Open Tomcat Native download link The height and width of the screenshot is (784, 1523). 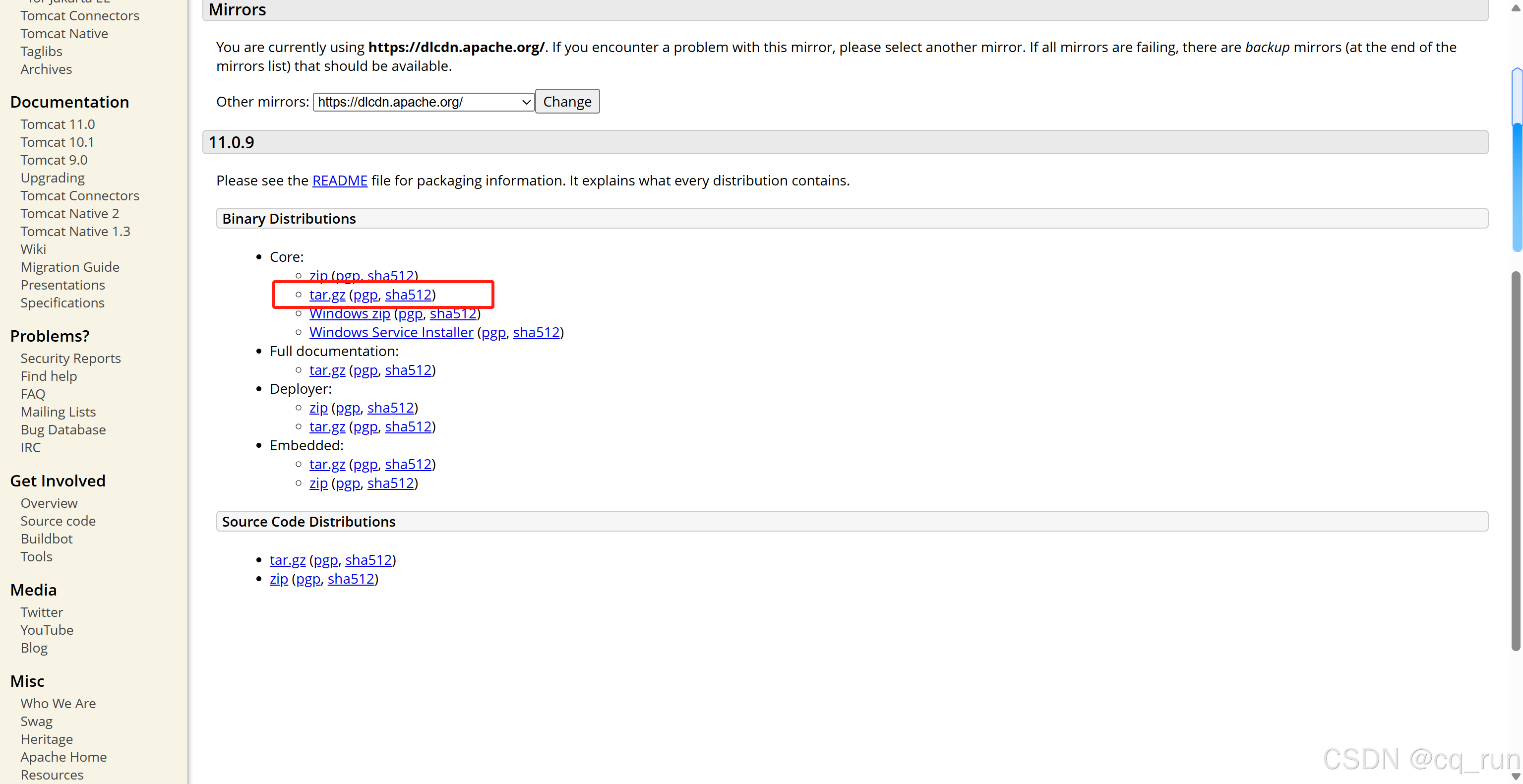[64, 34]
